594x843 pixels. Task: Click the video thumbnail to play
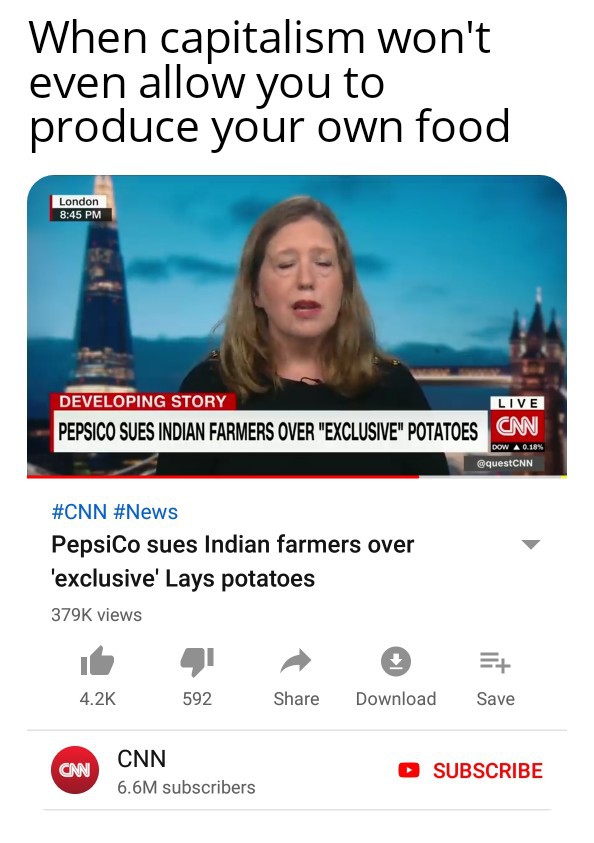pyautogui.click(x=297, y=325)
